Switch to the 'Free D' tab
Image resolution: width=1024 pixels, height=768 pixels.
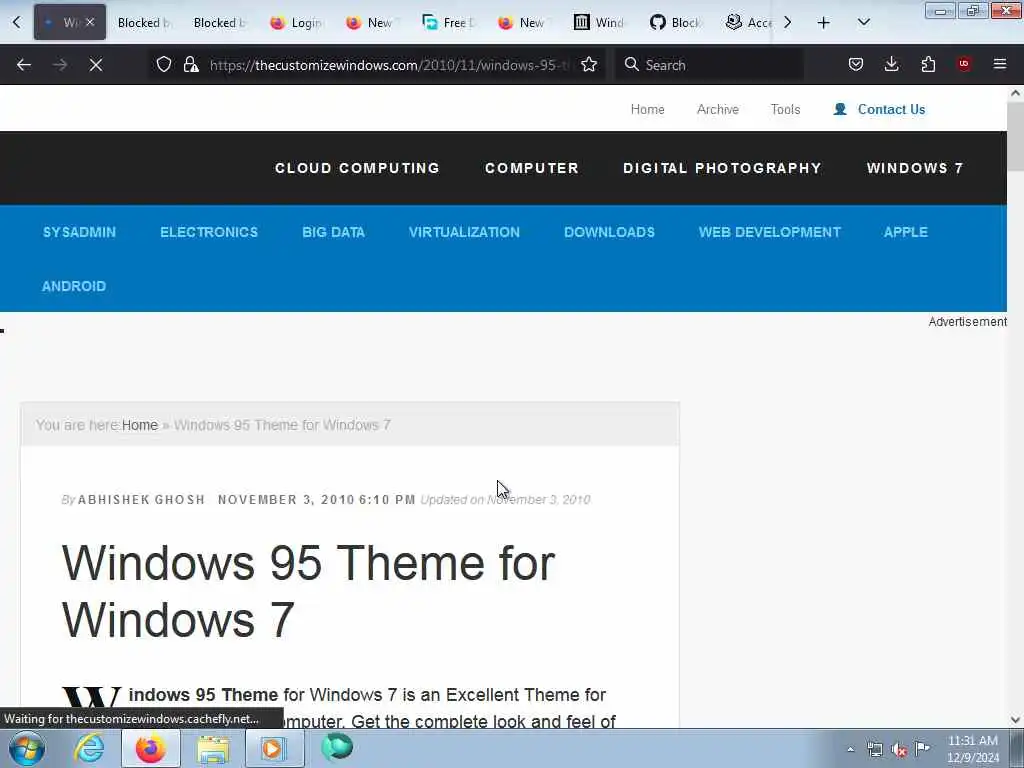[448, 23]
